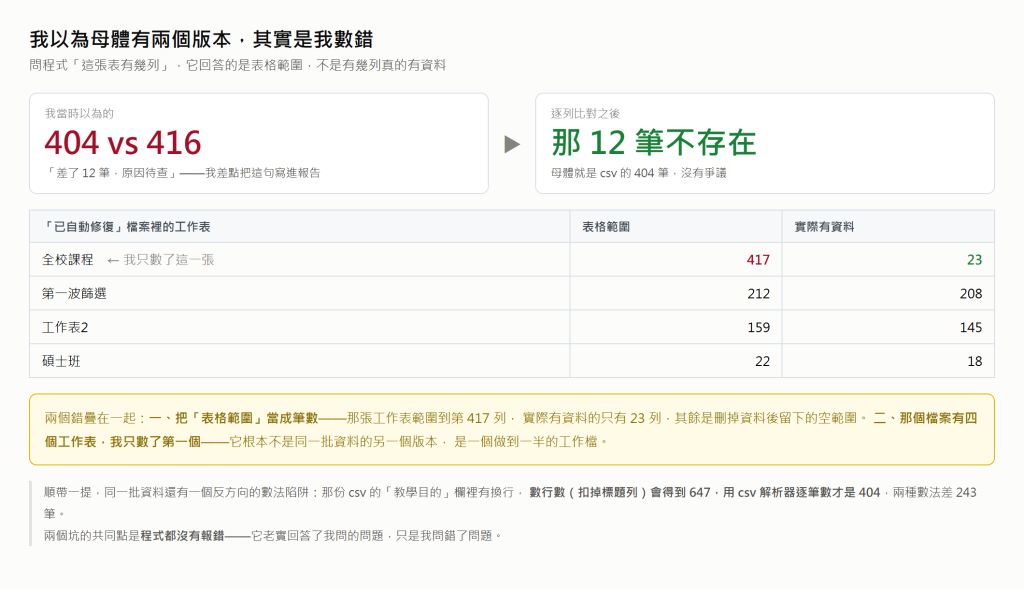Click the sentence starting with 順帶一提
This screenshot has width=1024, height=589.
510,503
